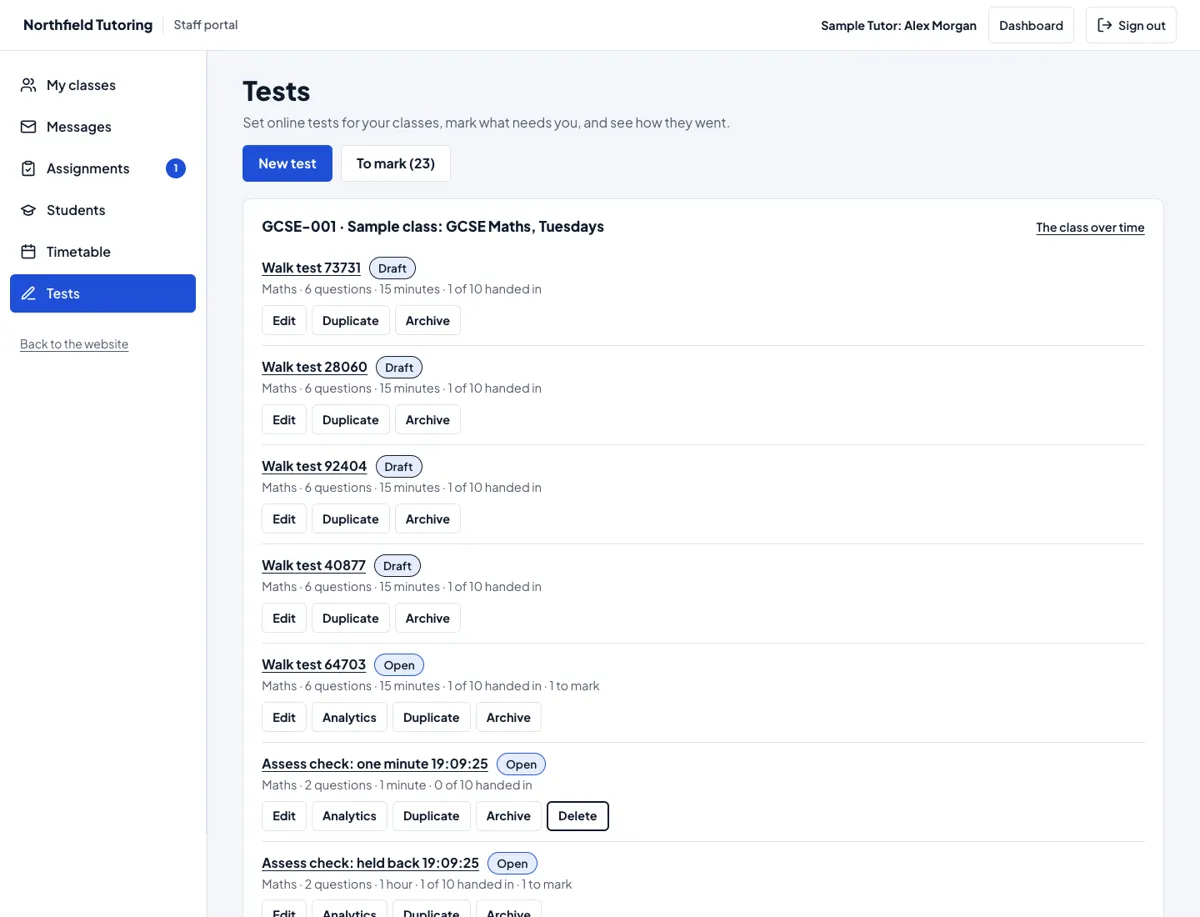This screenshot has height=917, width=1200.
Task: Click the My classes people icon
Action: [x=28, y=85]
